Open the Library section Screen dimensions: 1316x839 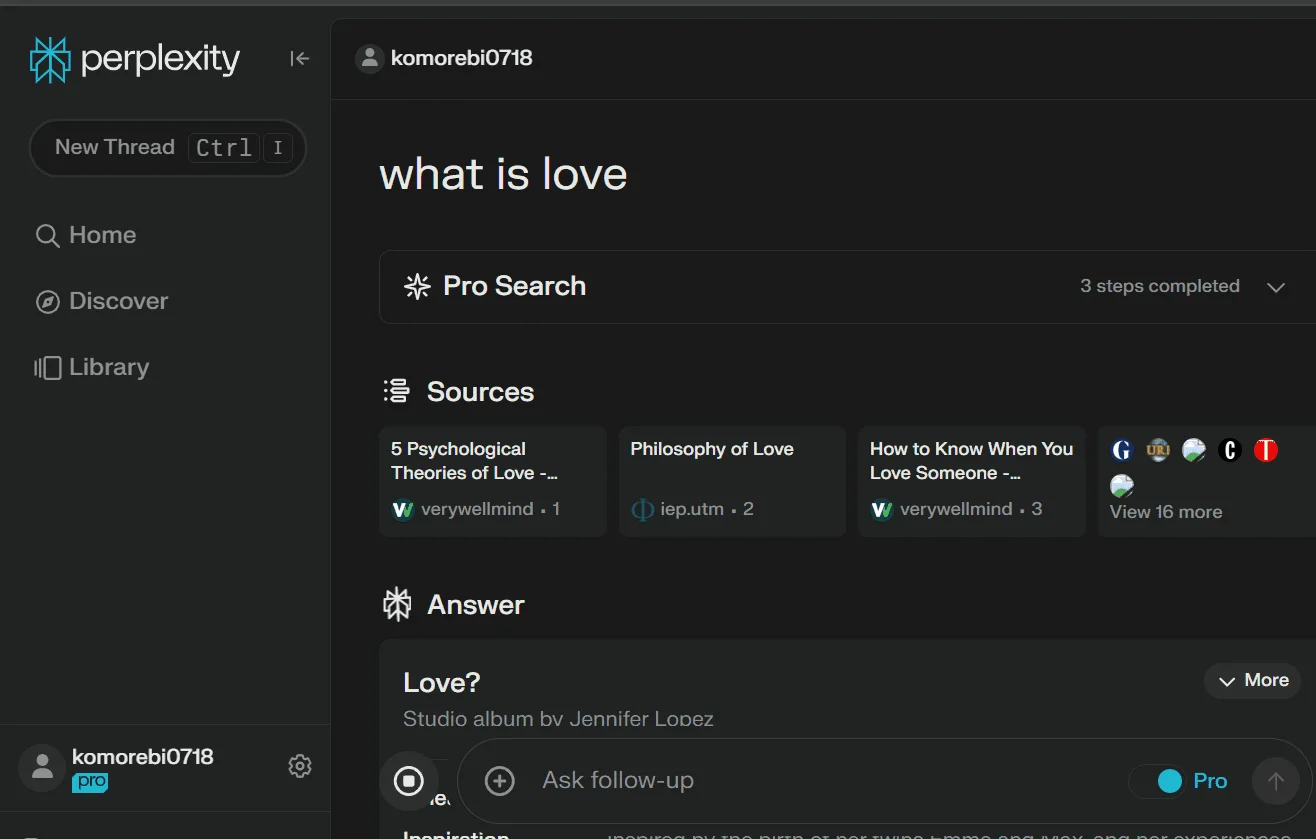[x=92, y=367]
